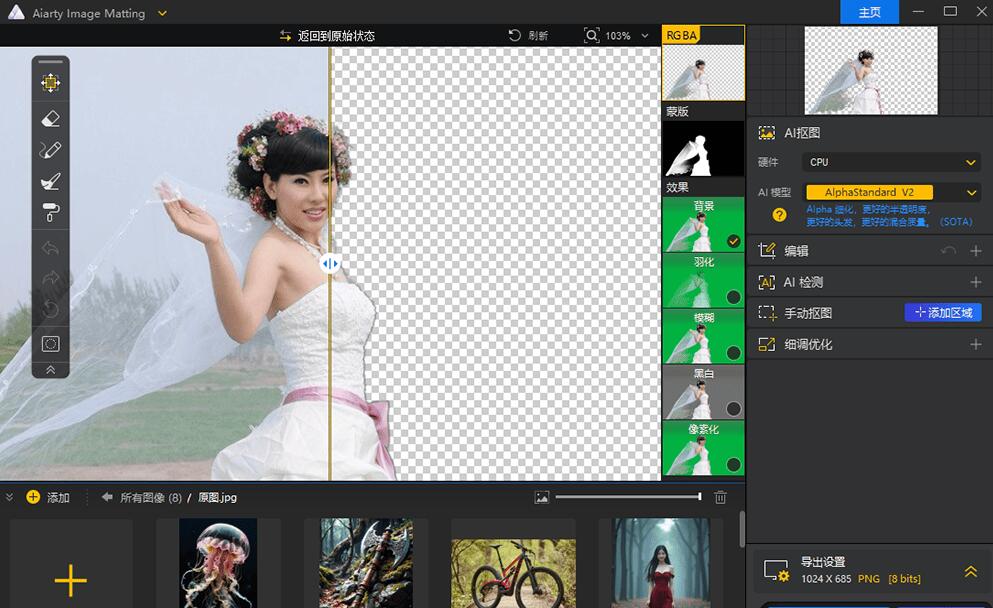The image size is (993, 608).
Task: Click the Refresh (刷新) icon above the canvas
Action: coord(512,34)
